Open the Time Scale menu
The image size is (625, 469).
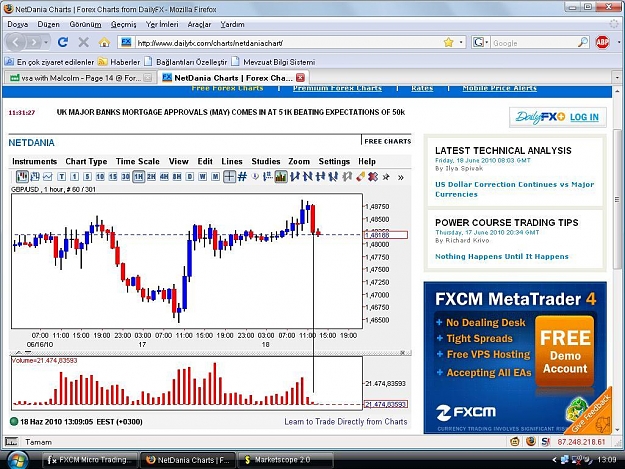[138, 161]
